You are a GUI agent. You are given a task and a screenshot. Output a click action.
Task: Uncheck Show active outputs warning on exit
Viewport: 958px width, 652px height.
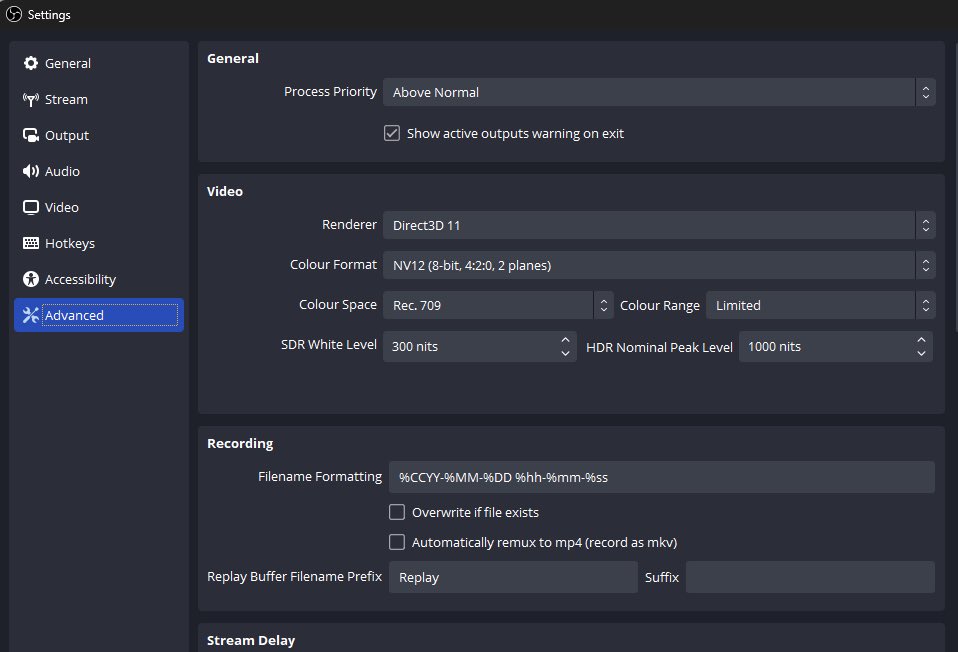392,133
